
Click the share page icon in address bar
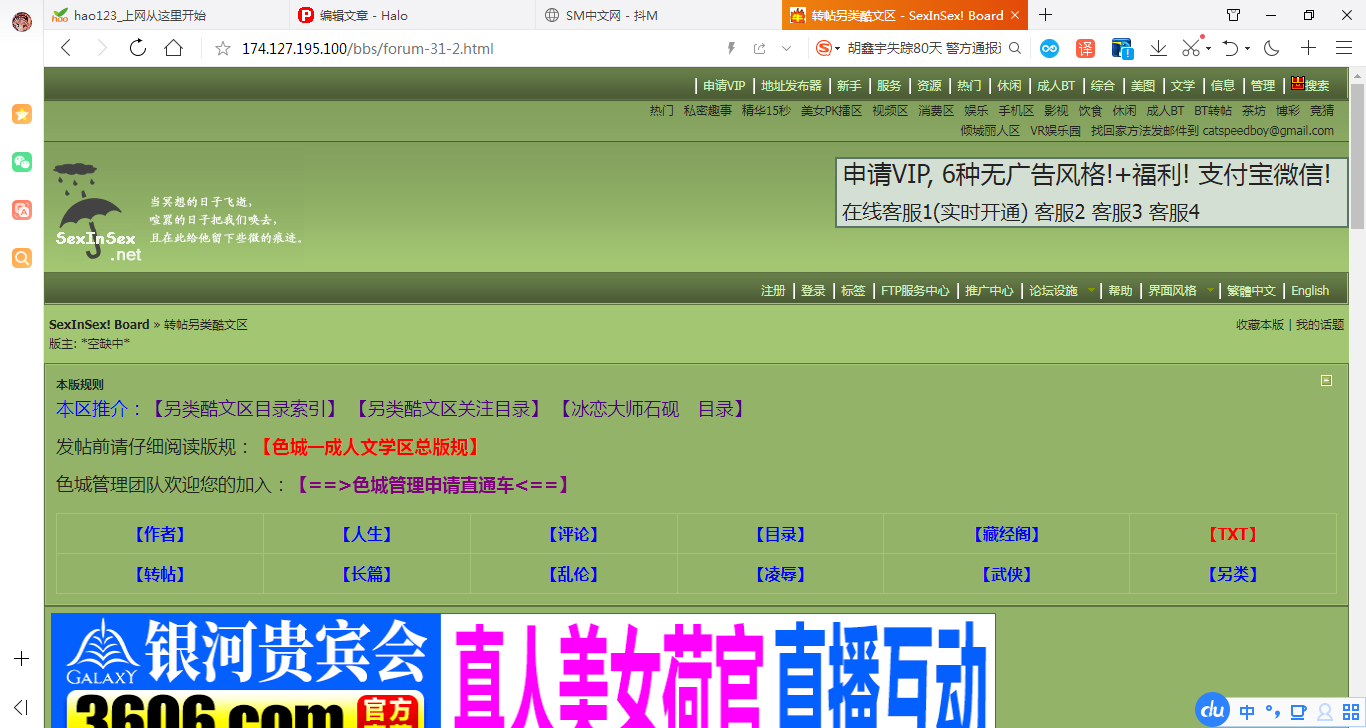759,48
